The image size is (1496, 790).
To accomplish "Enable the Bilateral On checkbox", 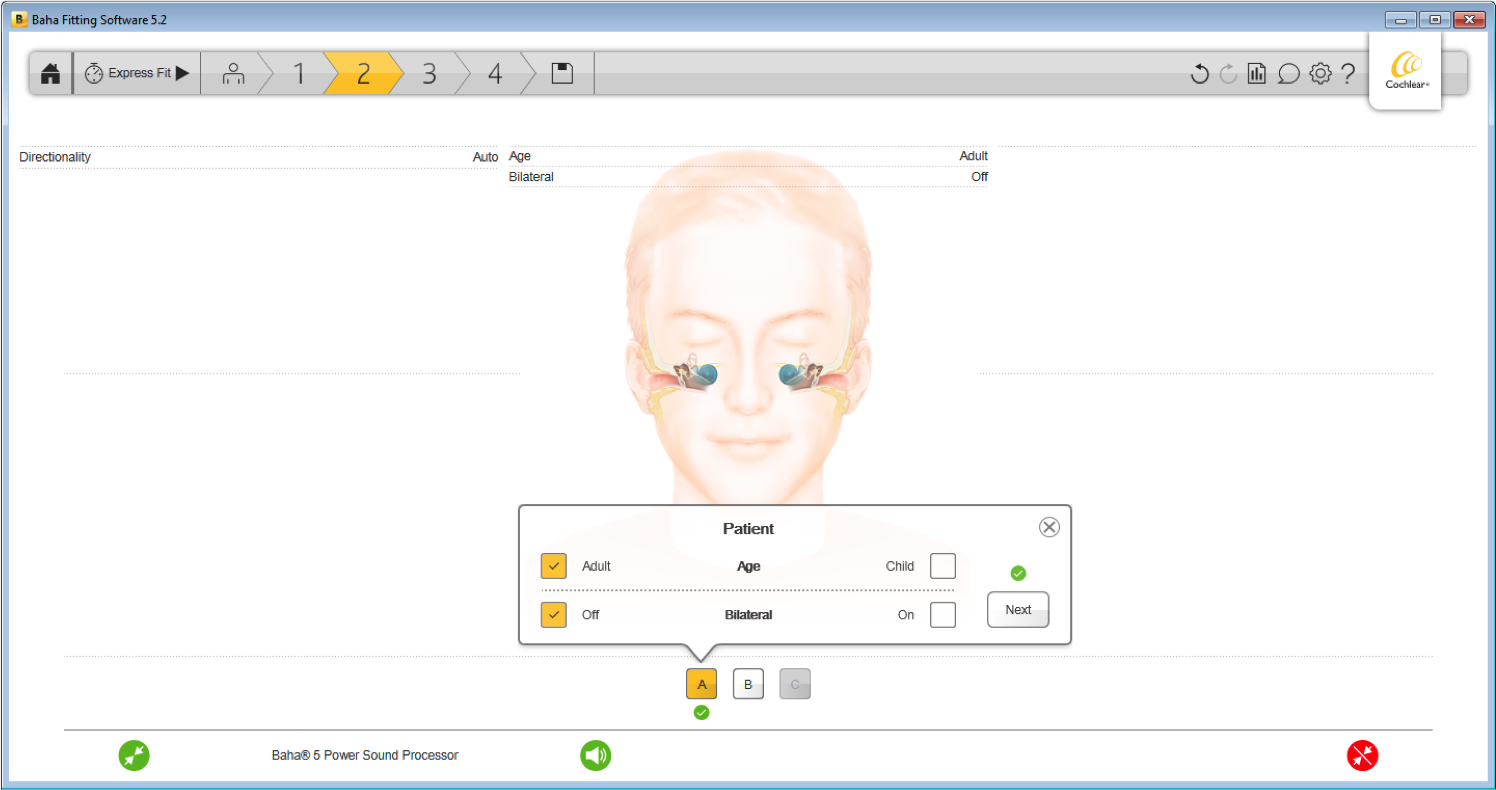I will [943, 615].
